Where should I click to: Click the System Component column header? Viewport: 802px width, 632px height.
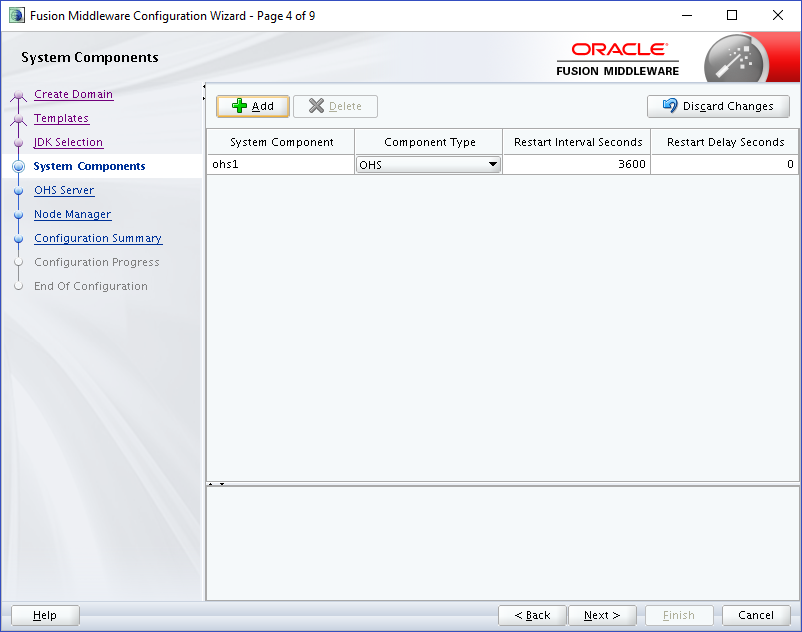[x=281, y=142]
